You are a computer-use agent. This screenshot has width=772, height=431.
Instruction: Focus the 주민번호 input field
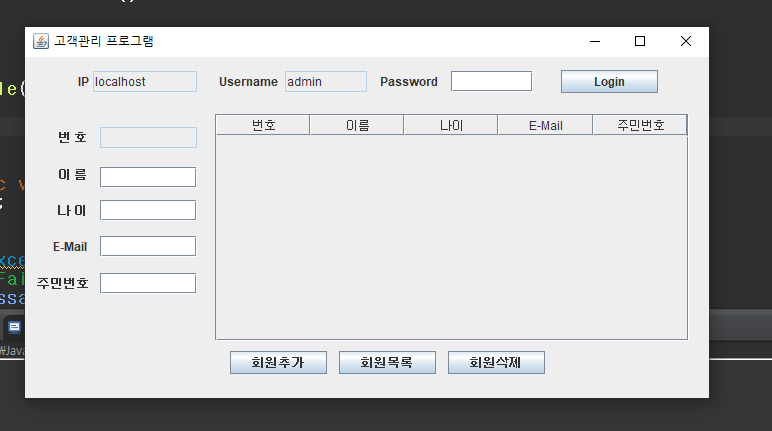click(148, 283)
